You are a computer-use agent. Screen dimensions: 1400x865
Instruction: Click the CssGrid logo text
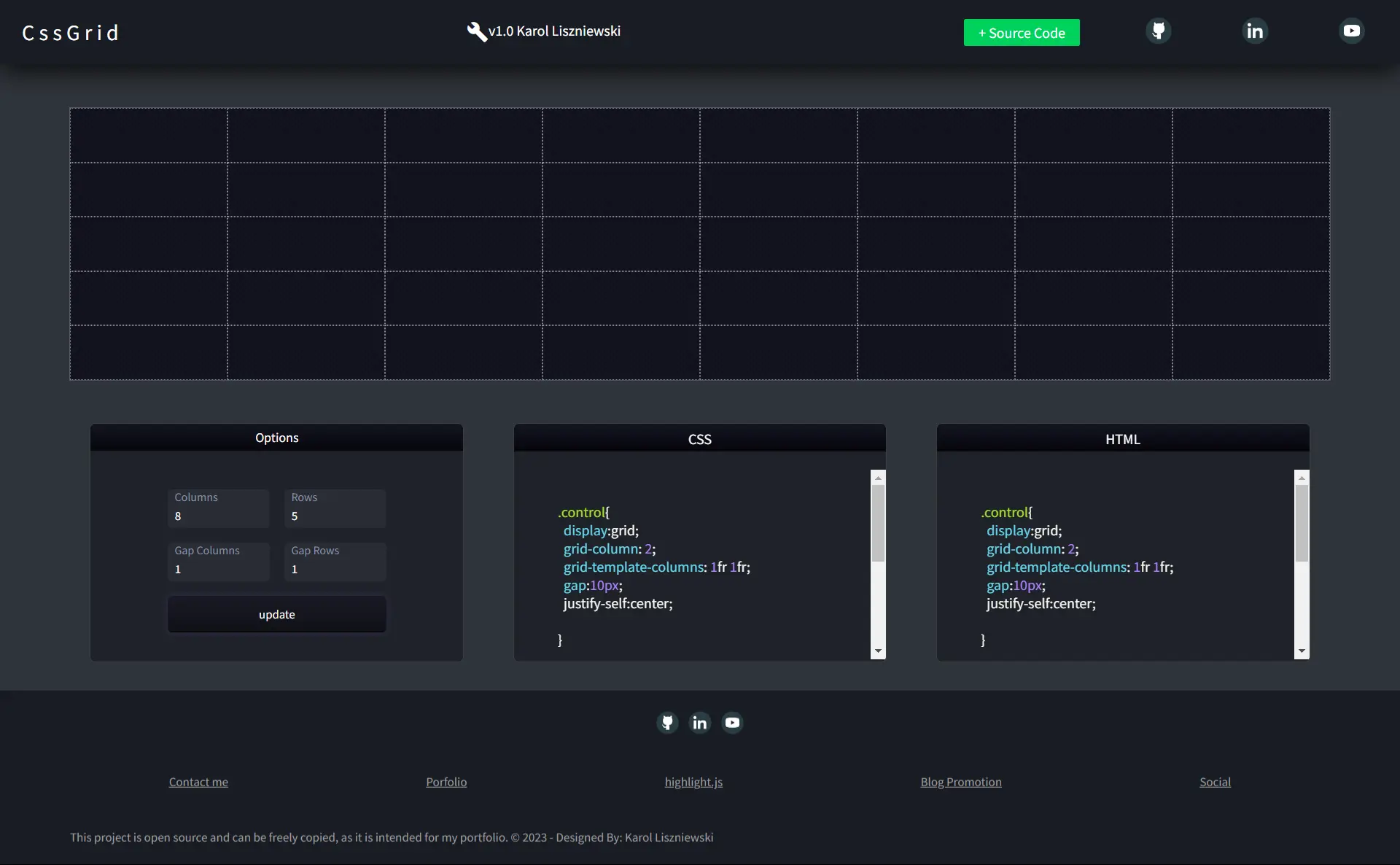[71, 33]
